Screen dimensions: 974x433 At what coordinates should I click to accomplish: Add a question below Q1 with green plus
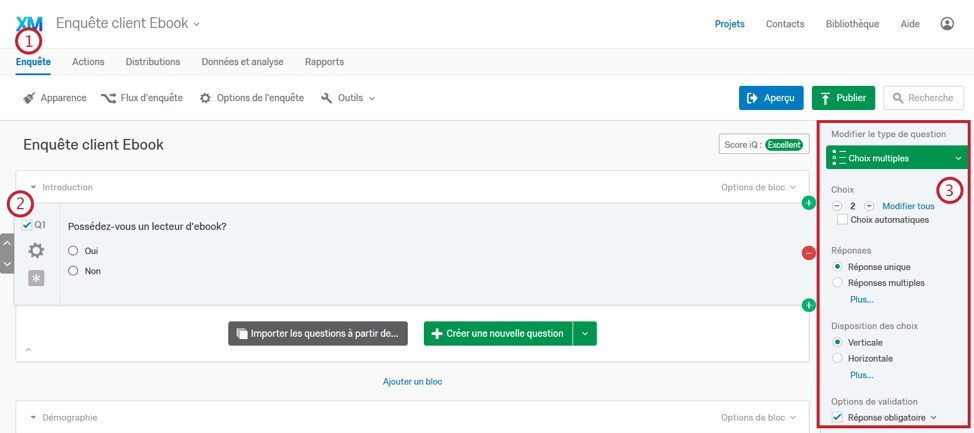point(808,304)
